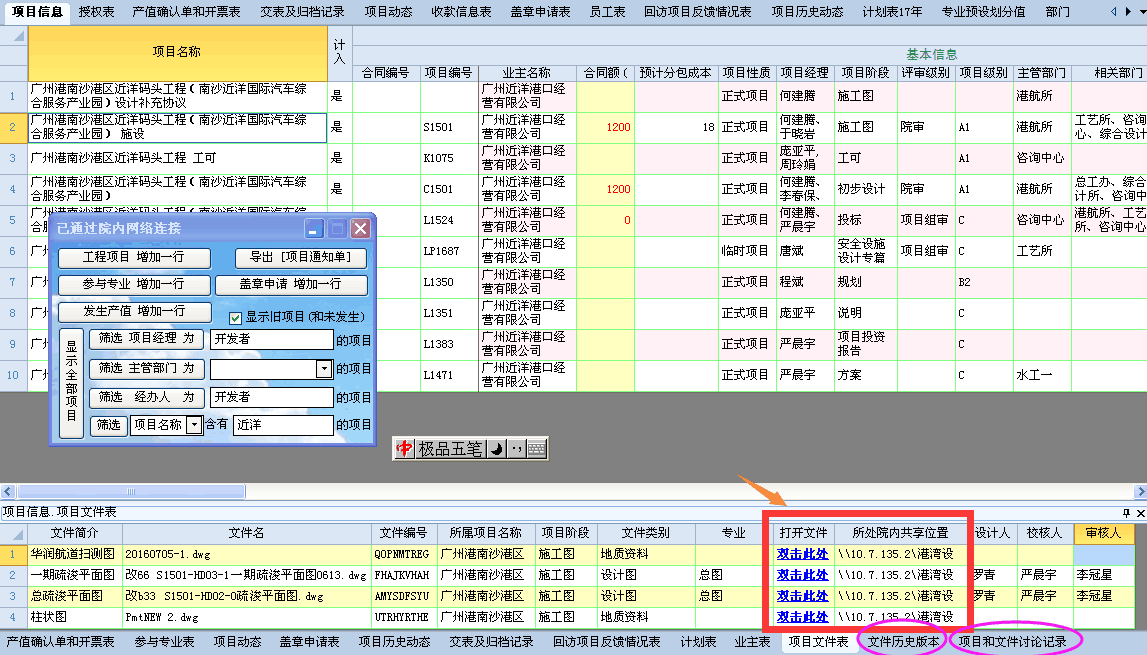Click 筛选 经办人 为 button
Viewport: 1147px width, 655px height.
click(x=146, y=397)
